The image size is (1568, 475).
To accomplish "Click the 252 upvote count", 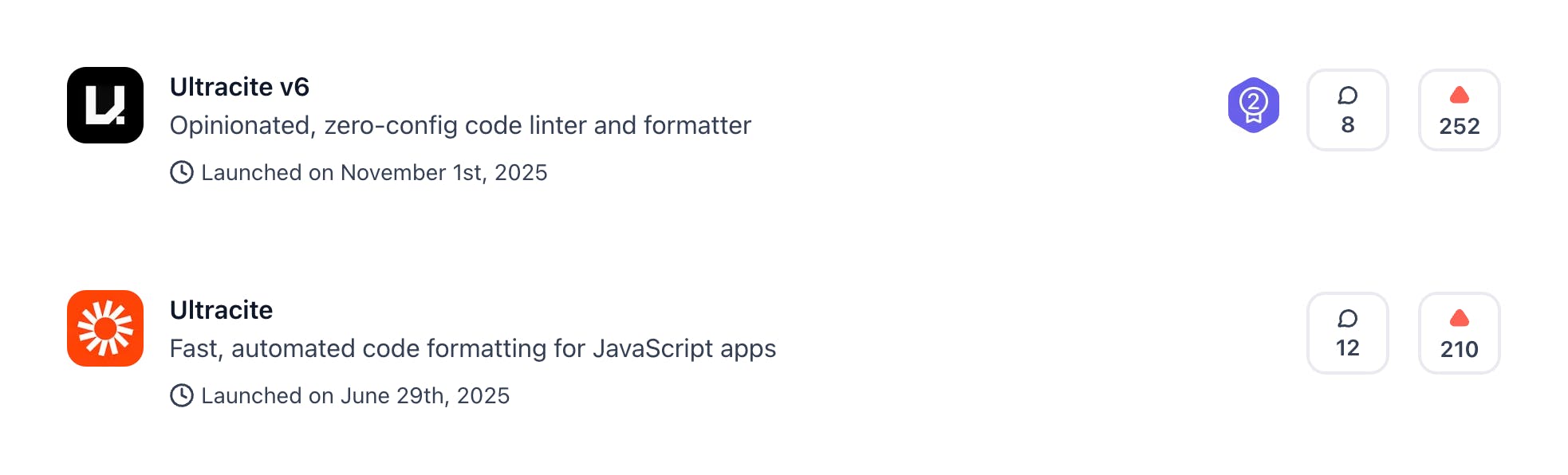I will click(1459, 126).
